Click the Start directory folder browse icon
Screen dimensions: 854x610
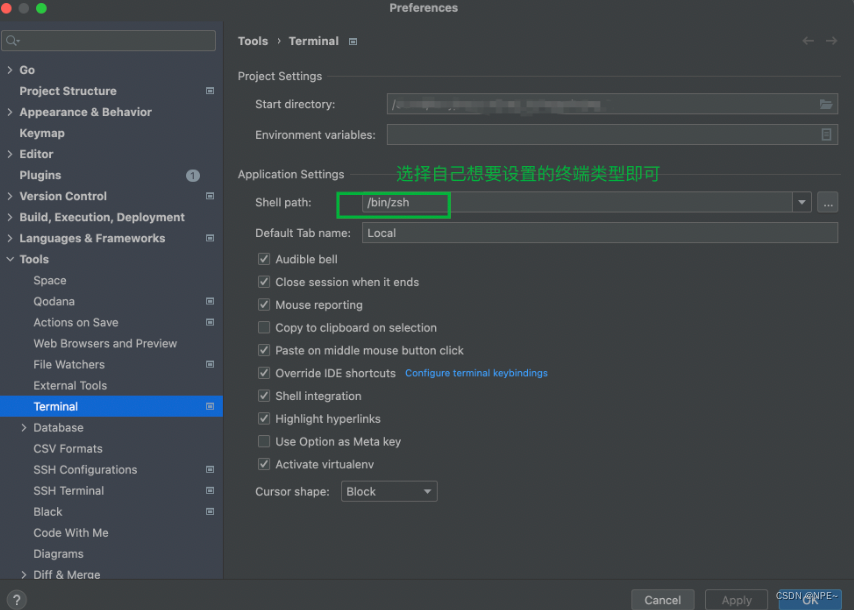tap(826, 104)
